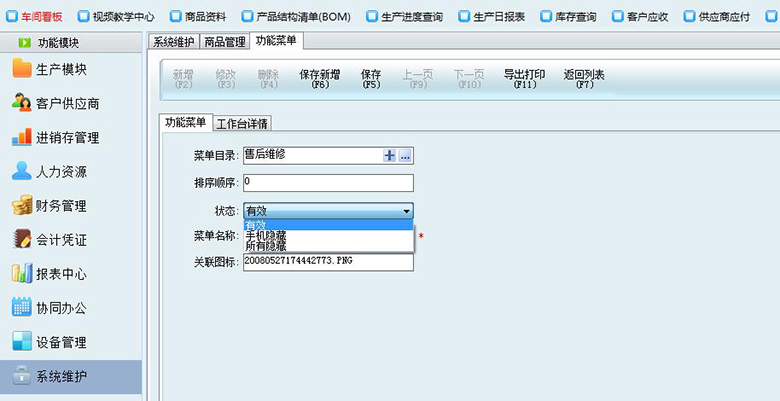Click the 生产模块 folder icon

[21, 69]
